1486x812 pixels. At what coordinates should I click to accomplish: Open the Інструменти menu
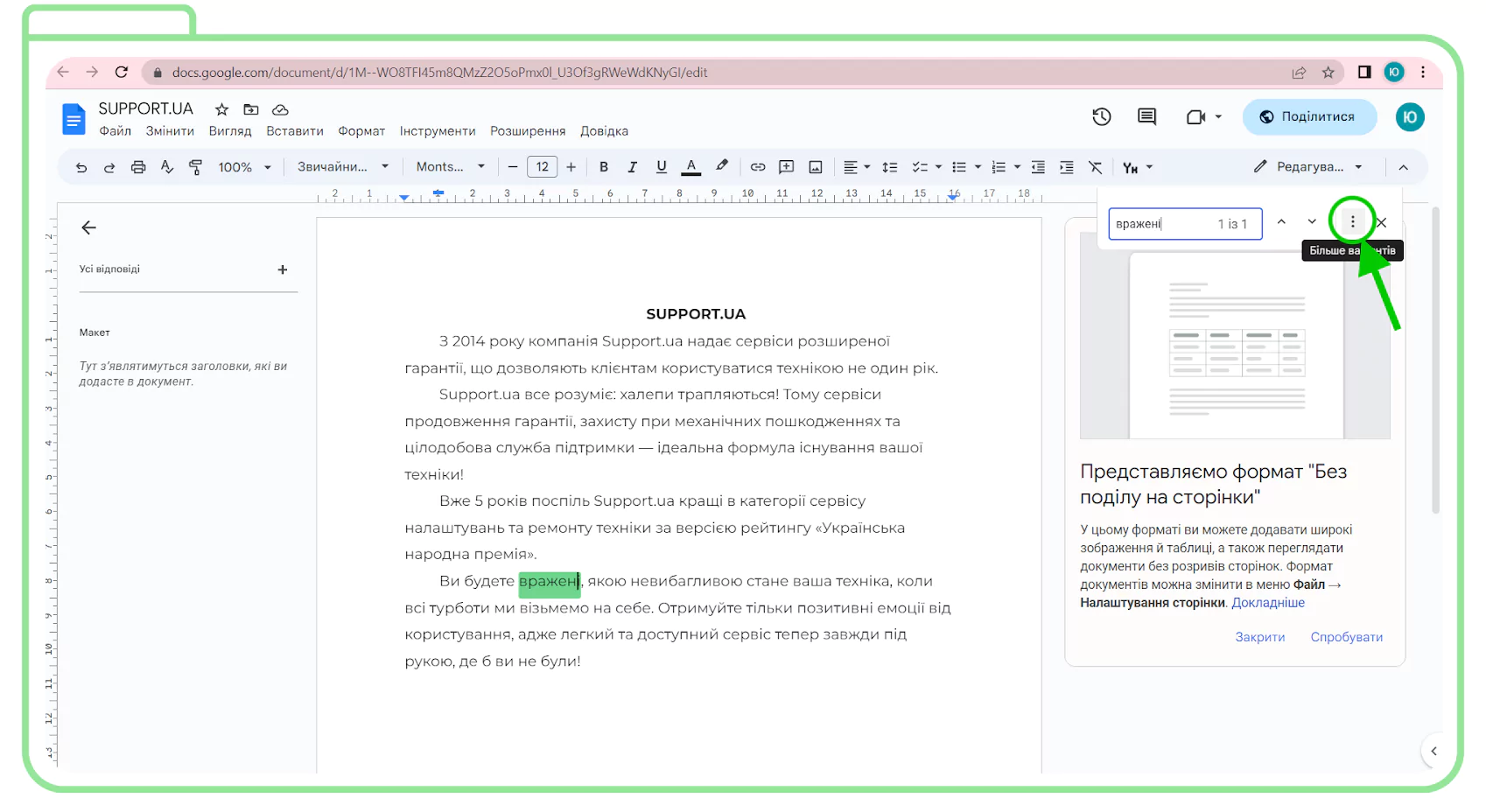pos(438,131)
